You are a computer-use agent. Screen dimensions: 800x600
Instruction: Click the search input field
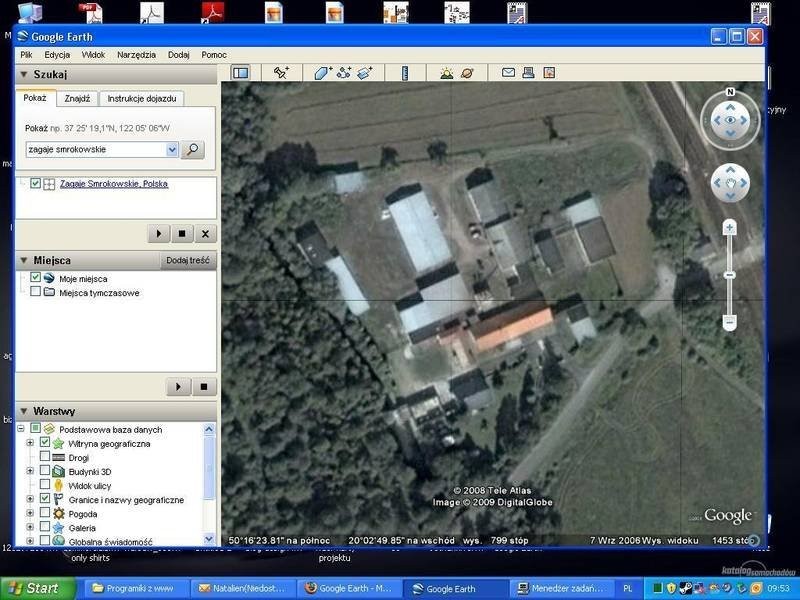[96, 149]
